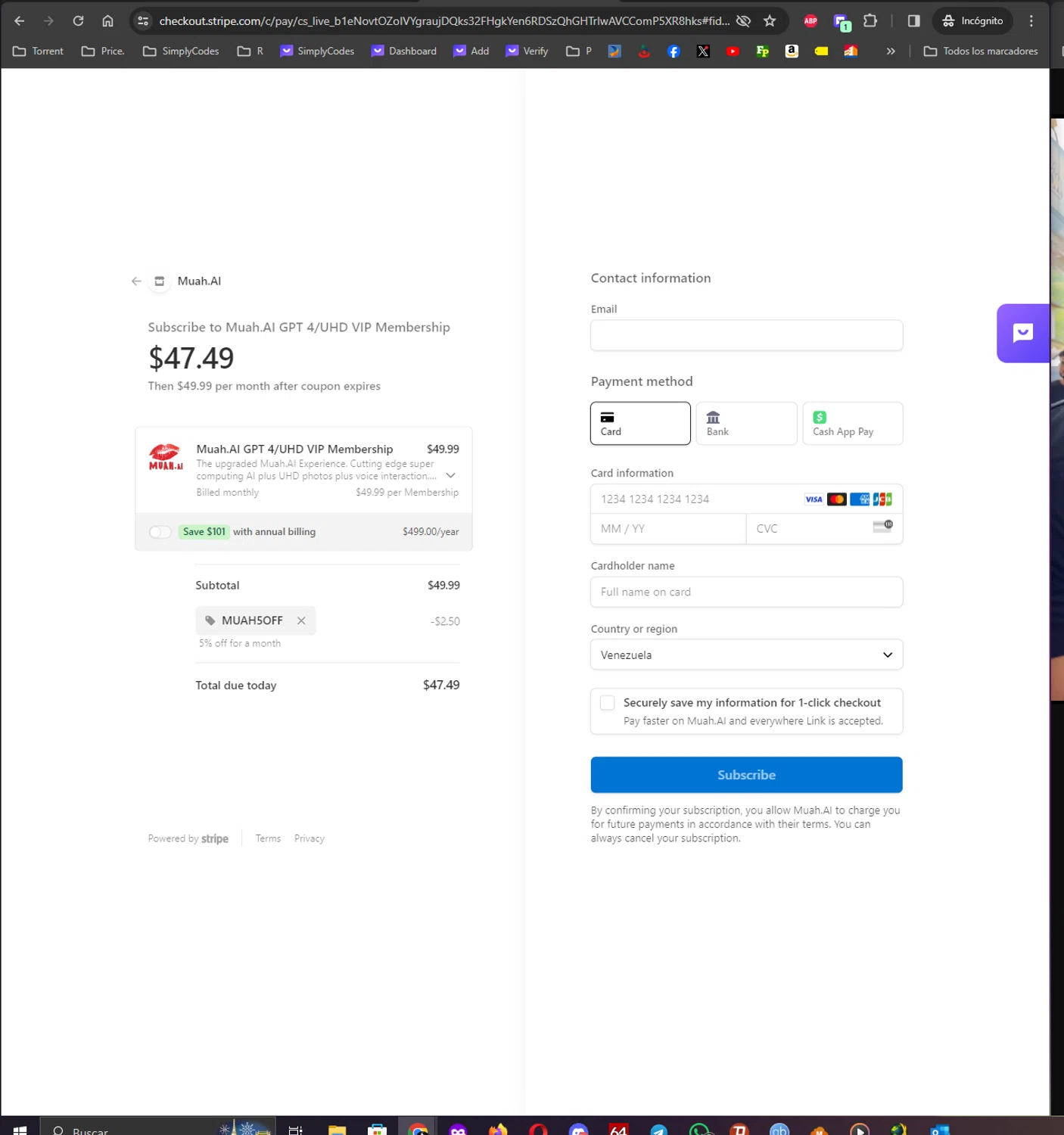
Task: Open the SimplyCodes purple bookmark
Action: click(317, 51)
